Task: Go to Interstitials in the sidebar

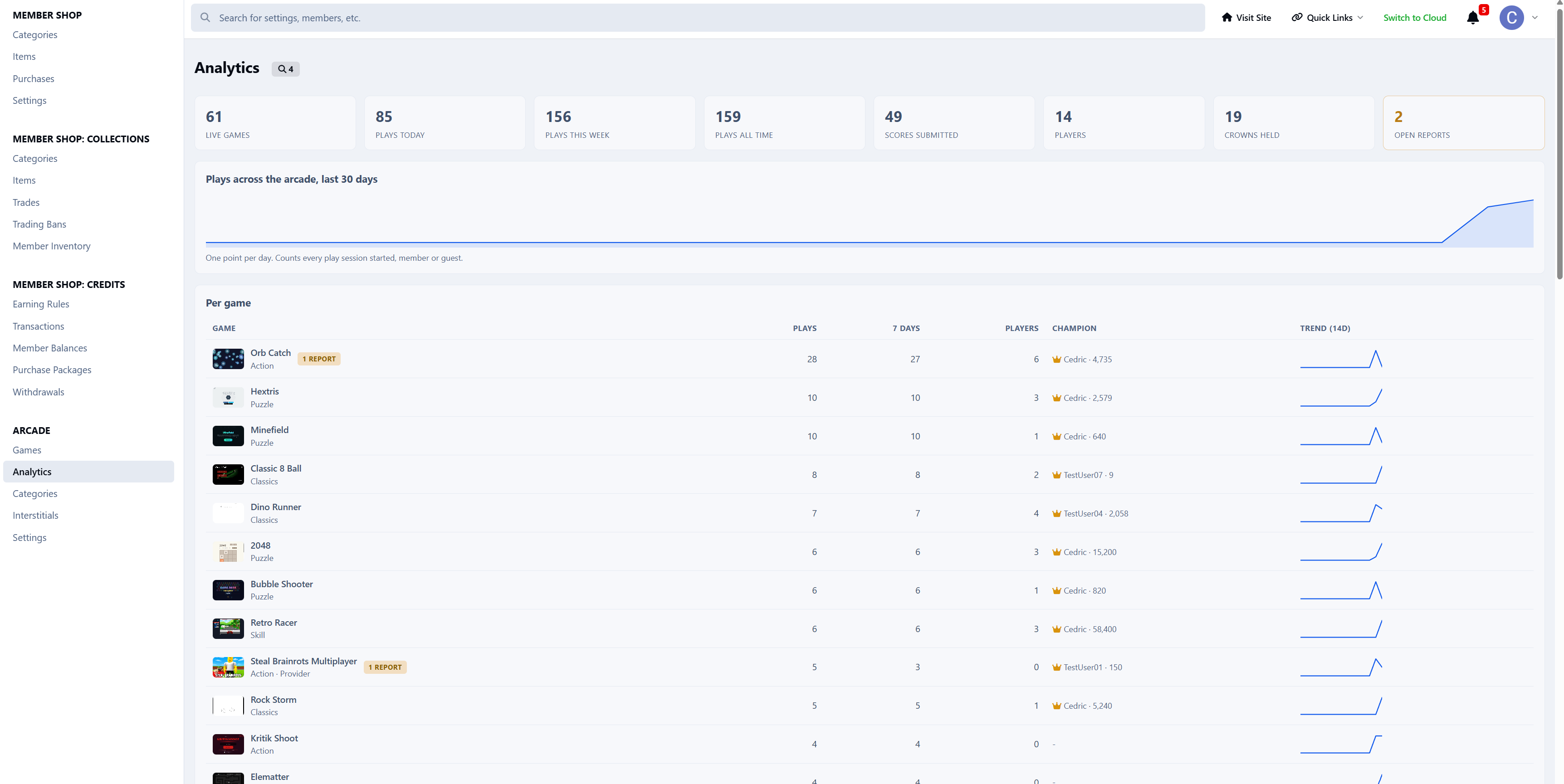Action: point(35,515)
